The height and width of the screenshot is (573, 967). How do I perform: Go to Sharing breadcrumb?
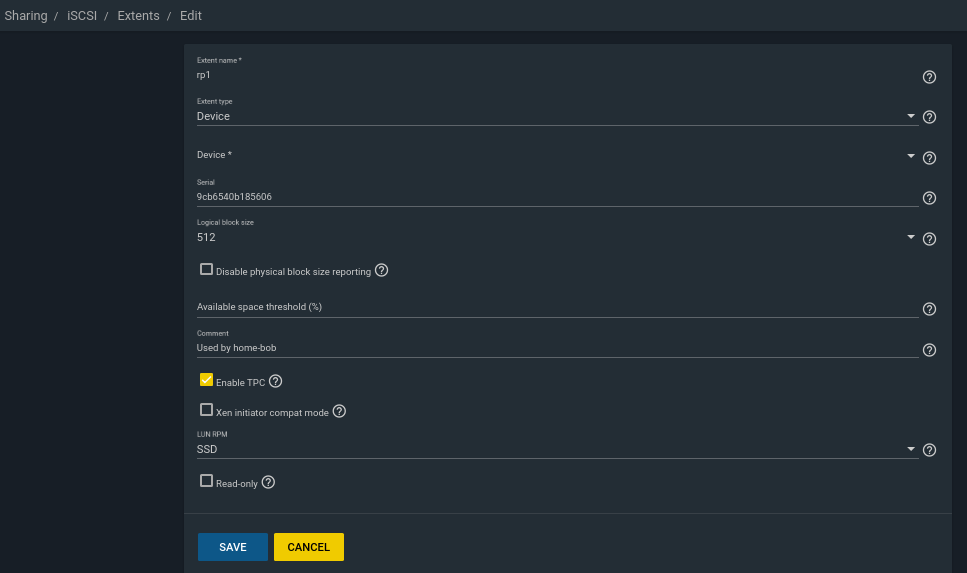(x=26, y=15)
